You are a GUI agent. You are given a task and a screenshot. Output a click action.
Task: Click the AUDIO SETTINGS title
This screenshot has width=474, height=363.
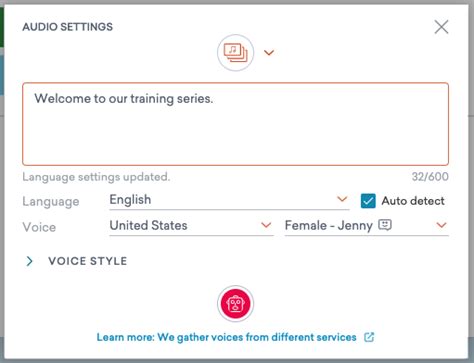click(68, 27)
